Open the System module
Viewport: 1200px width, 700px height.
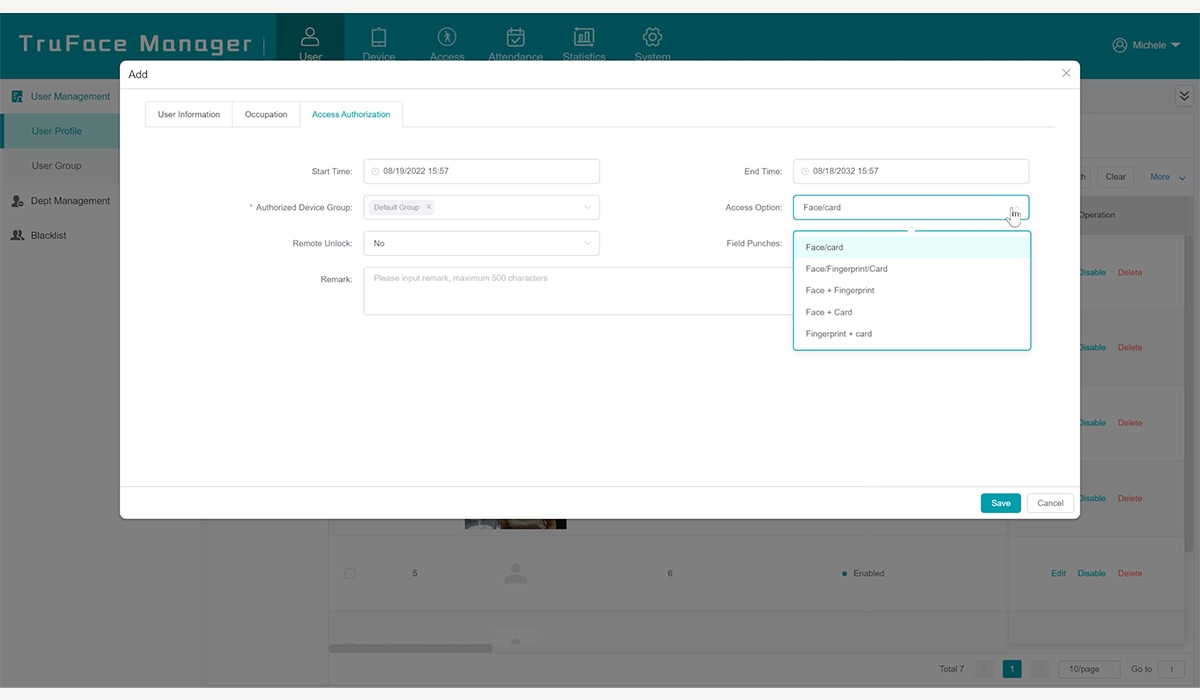click(652, 40)
